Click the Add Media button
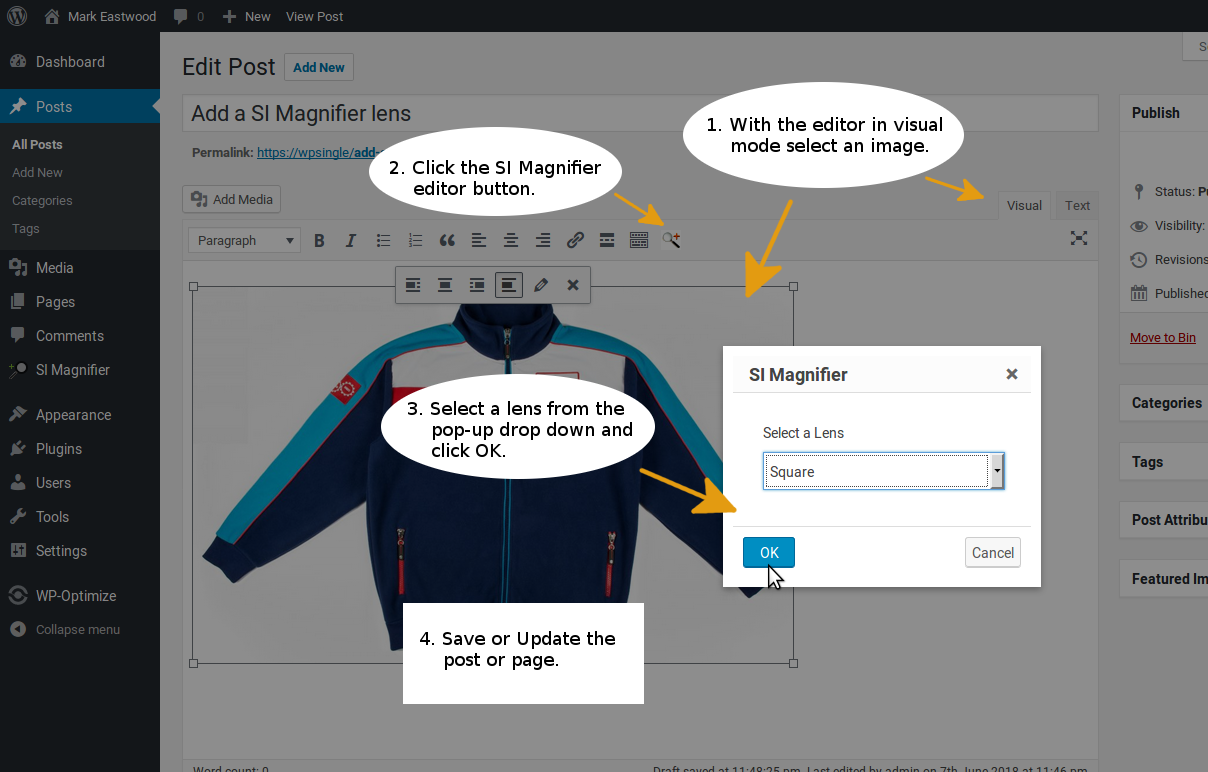Screen dimensions: 1208x772 click(232, 199)
